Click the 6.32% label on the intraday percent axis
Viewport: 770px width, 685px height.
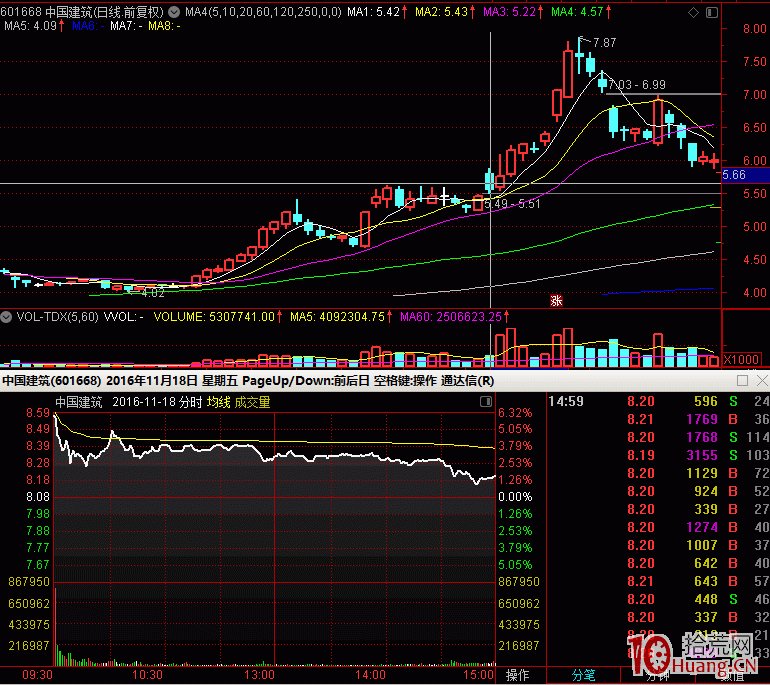click(515, 413)
